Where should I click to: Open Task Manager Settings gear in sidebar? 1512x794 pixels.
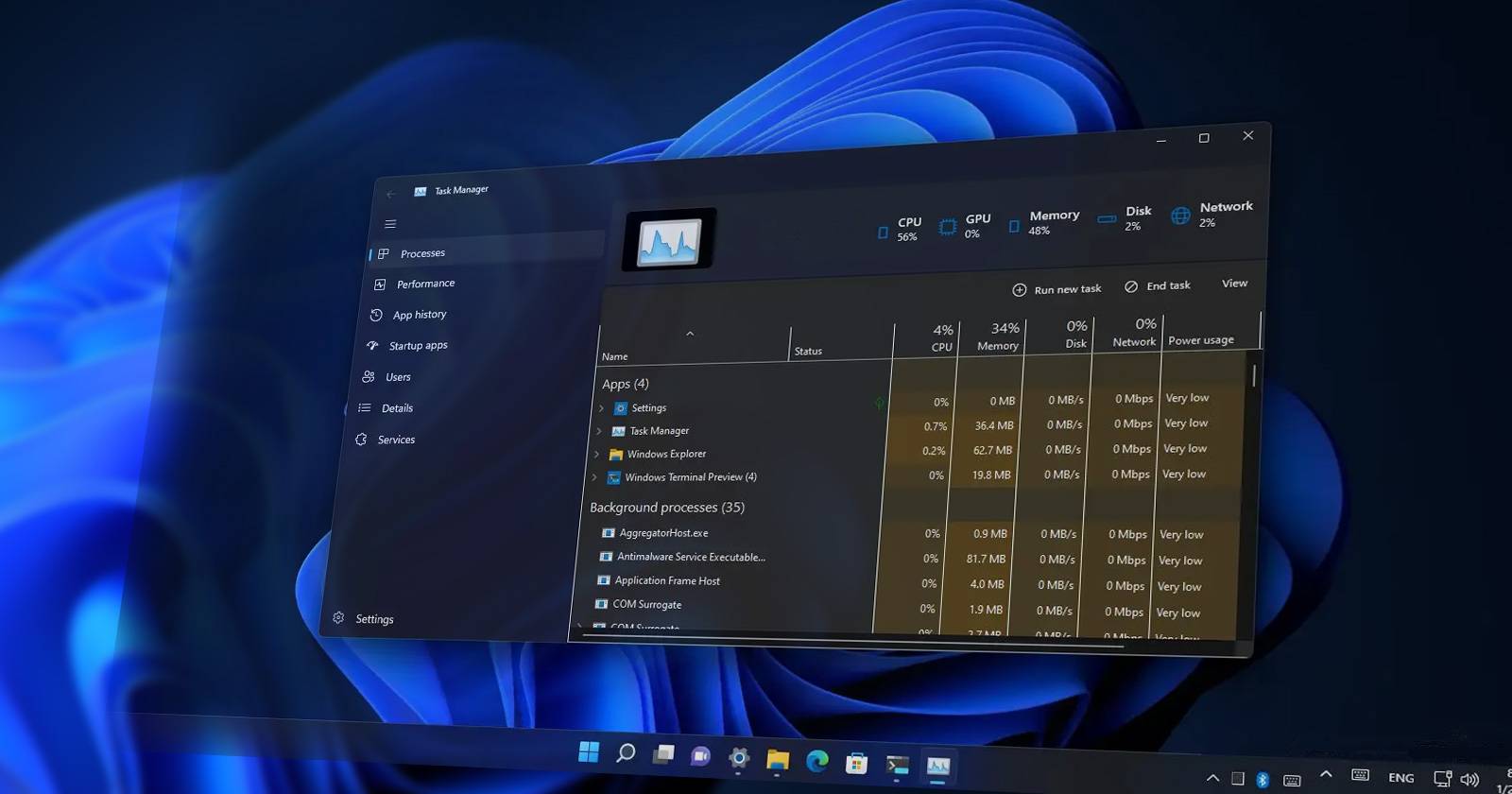point(338,618)
